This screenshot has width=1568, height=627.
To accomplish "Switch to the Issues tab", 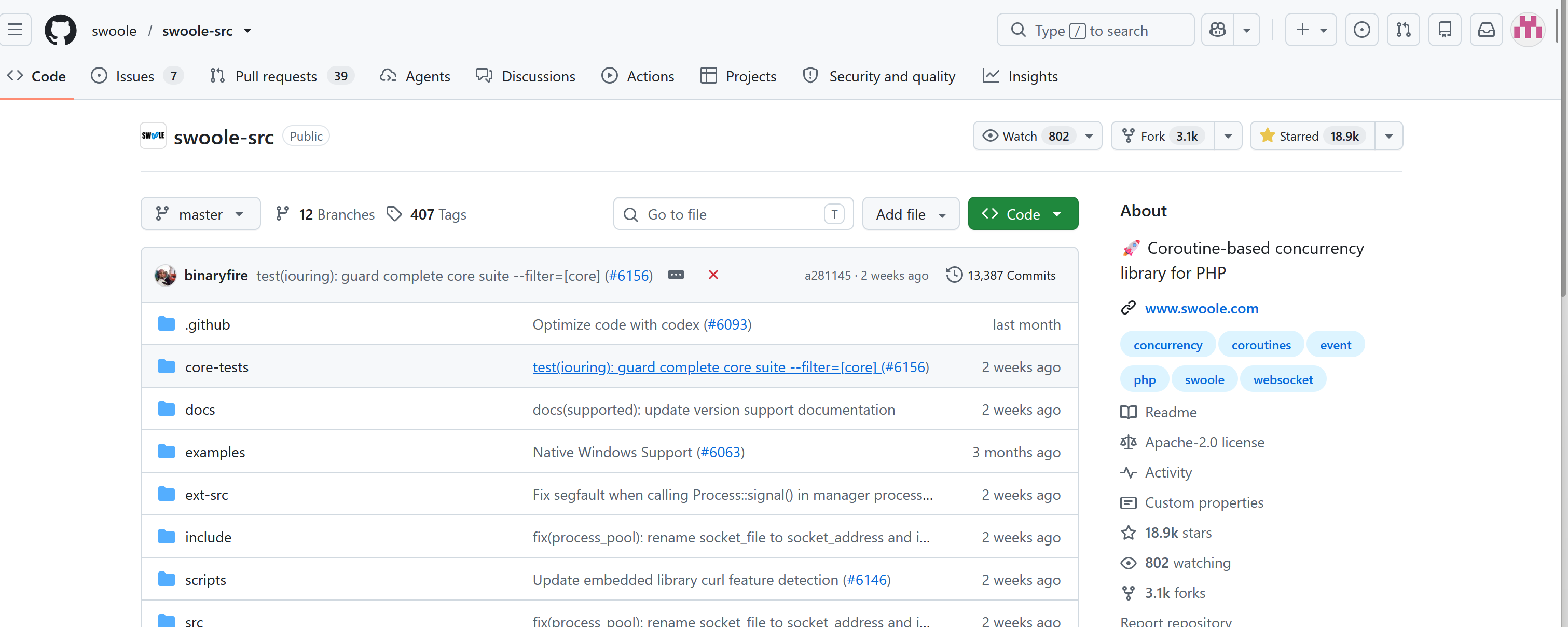I will pos(136,76).
